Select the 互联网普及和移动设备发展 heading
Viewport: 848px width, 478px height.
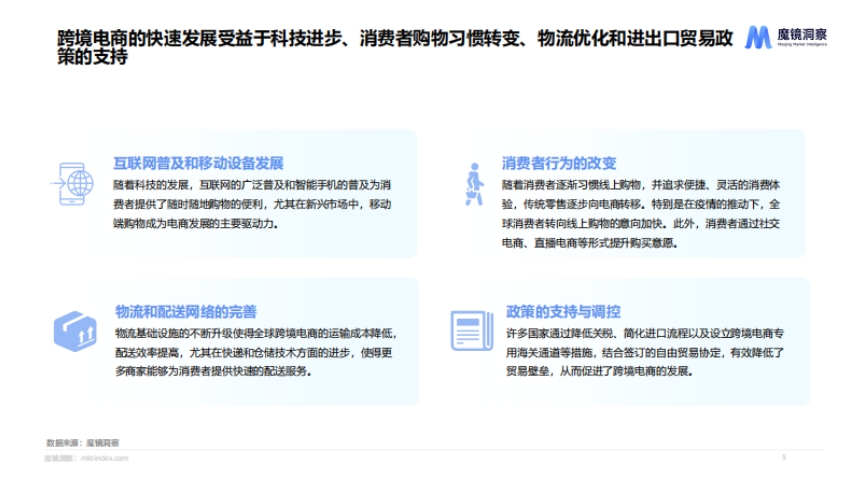199,163
